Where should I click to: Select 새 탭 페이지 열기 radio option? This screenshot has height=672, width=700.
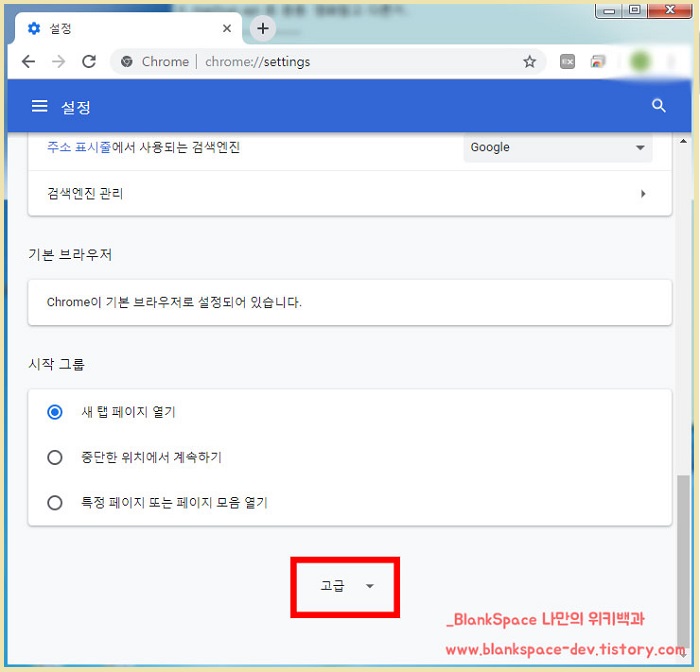(55, 412)
